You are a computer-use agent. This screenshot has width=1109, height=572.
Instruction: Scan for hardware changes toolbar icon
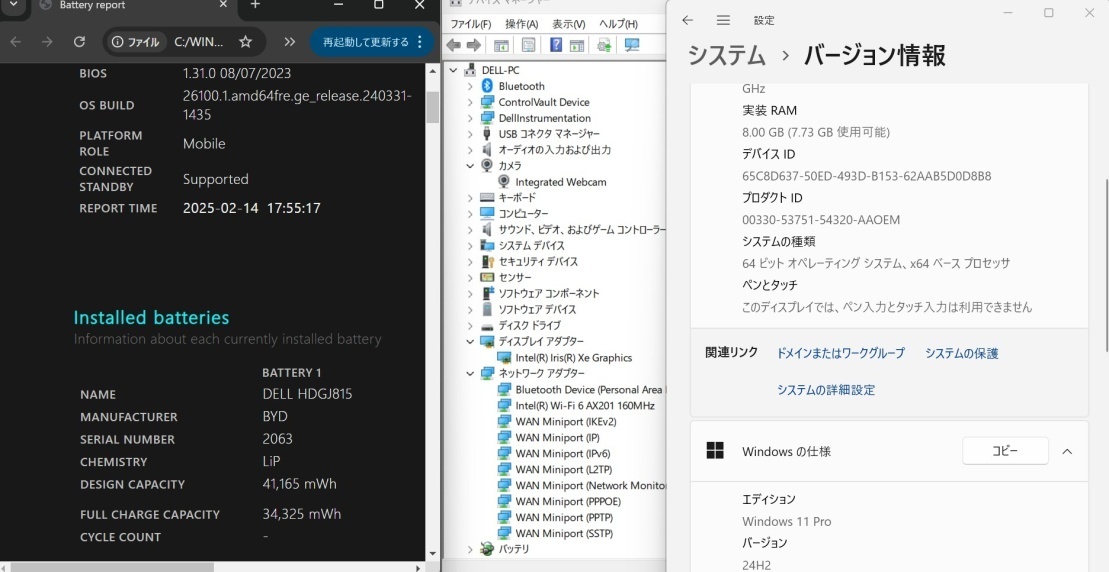click(x=632, y=45)
